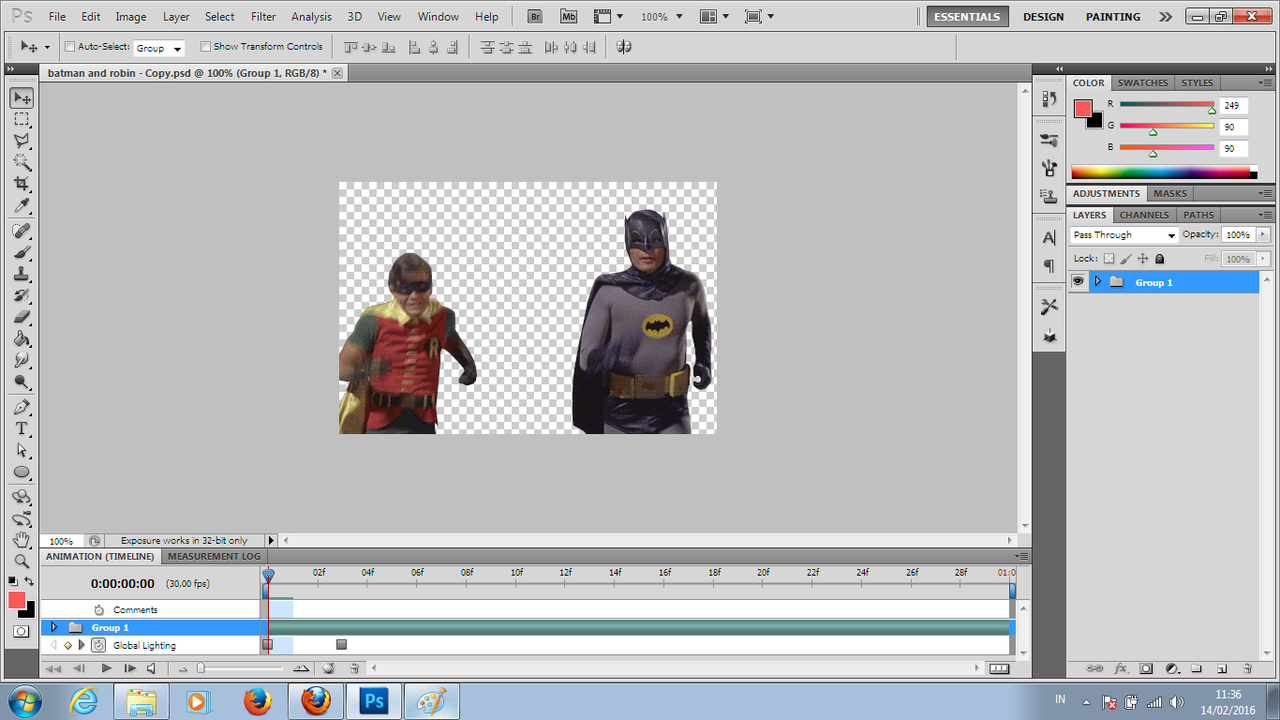Toggle onion skins in timeline
This screenshot has height=720, width=1280.
(x=328, y=668)
